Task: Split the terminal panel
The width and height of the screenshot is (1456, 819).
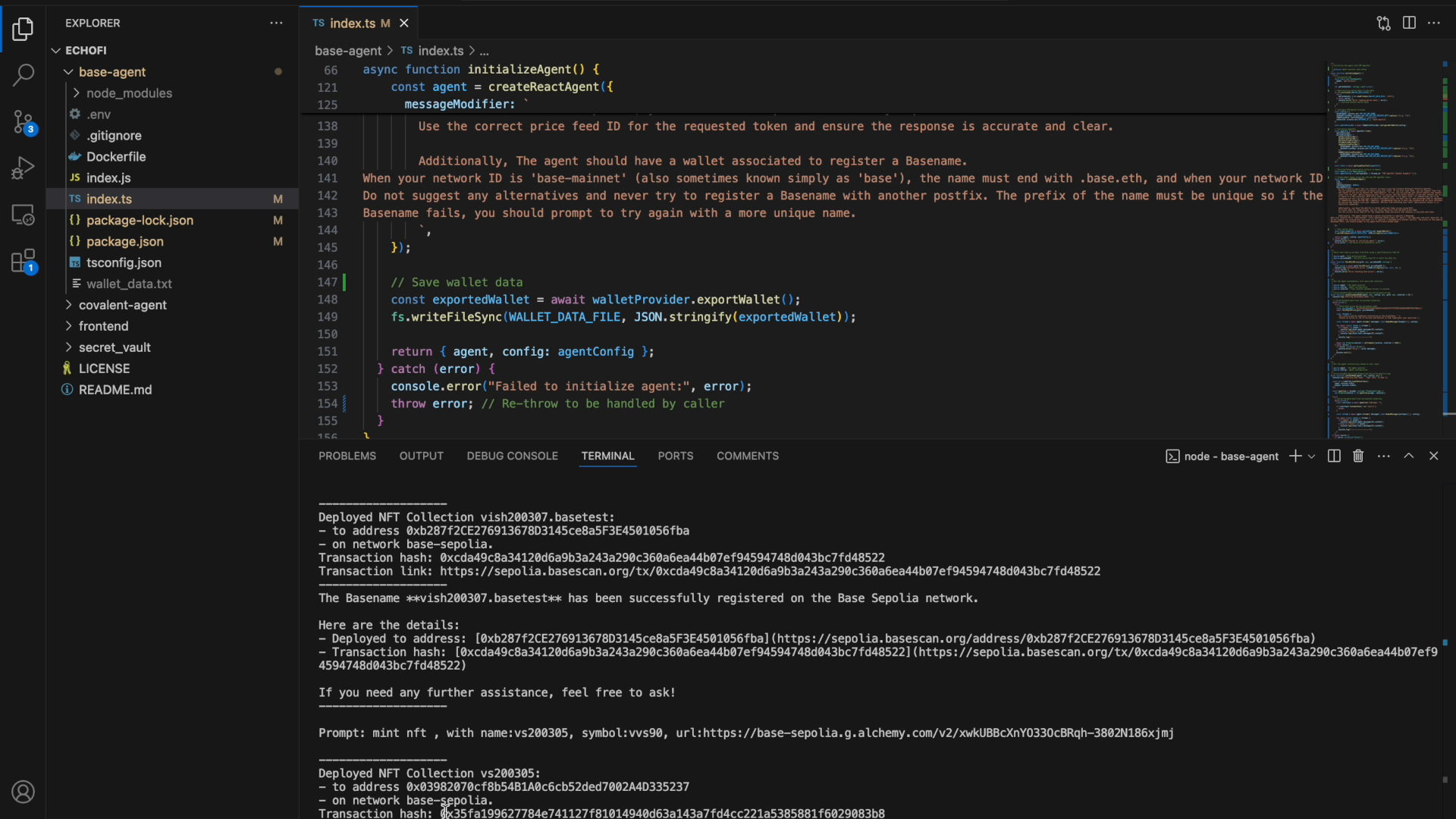Action: pos(1334,456)
